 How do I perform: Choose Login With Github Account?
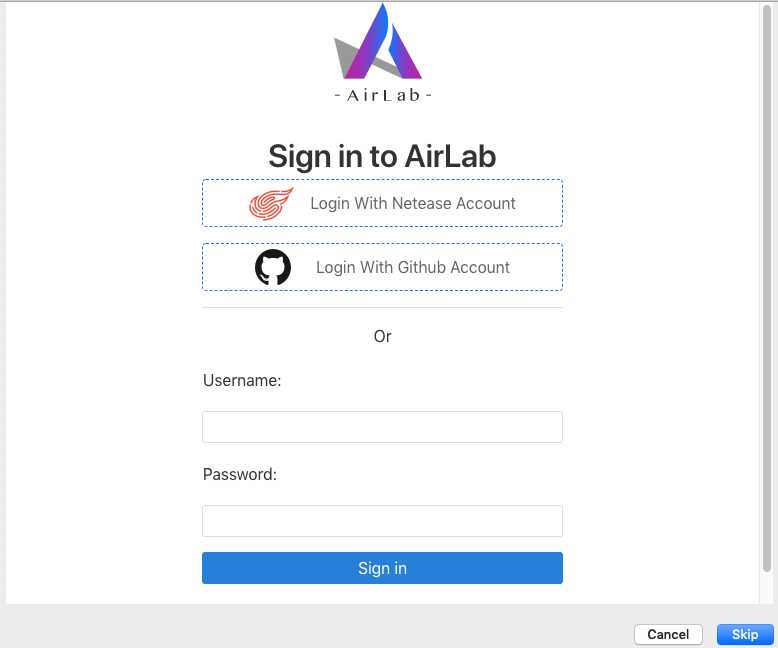(382, 267)
